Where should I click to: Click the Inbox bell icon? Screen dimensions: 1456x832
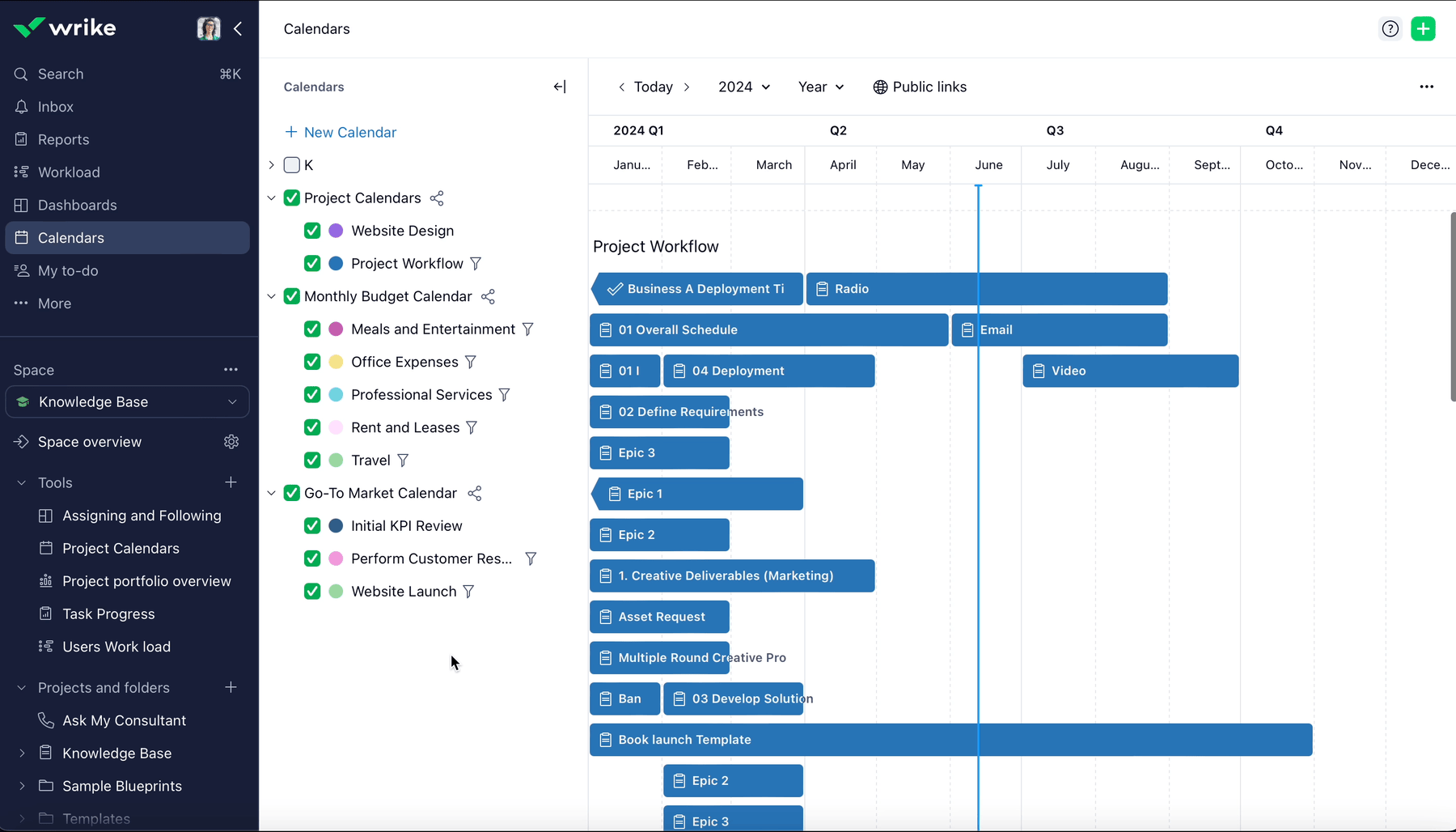tap(20, 106)
